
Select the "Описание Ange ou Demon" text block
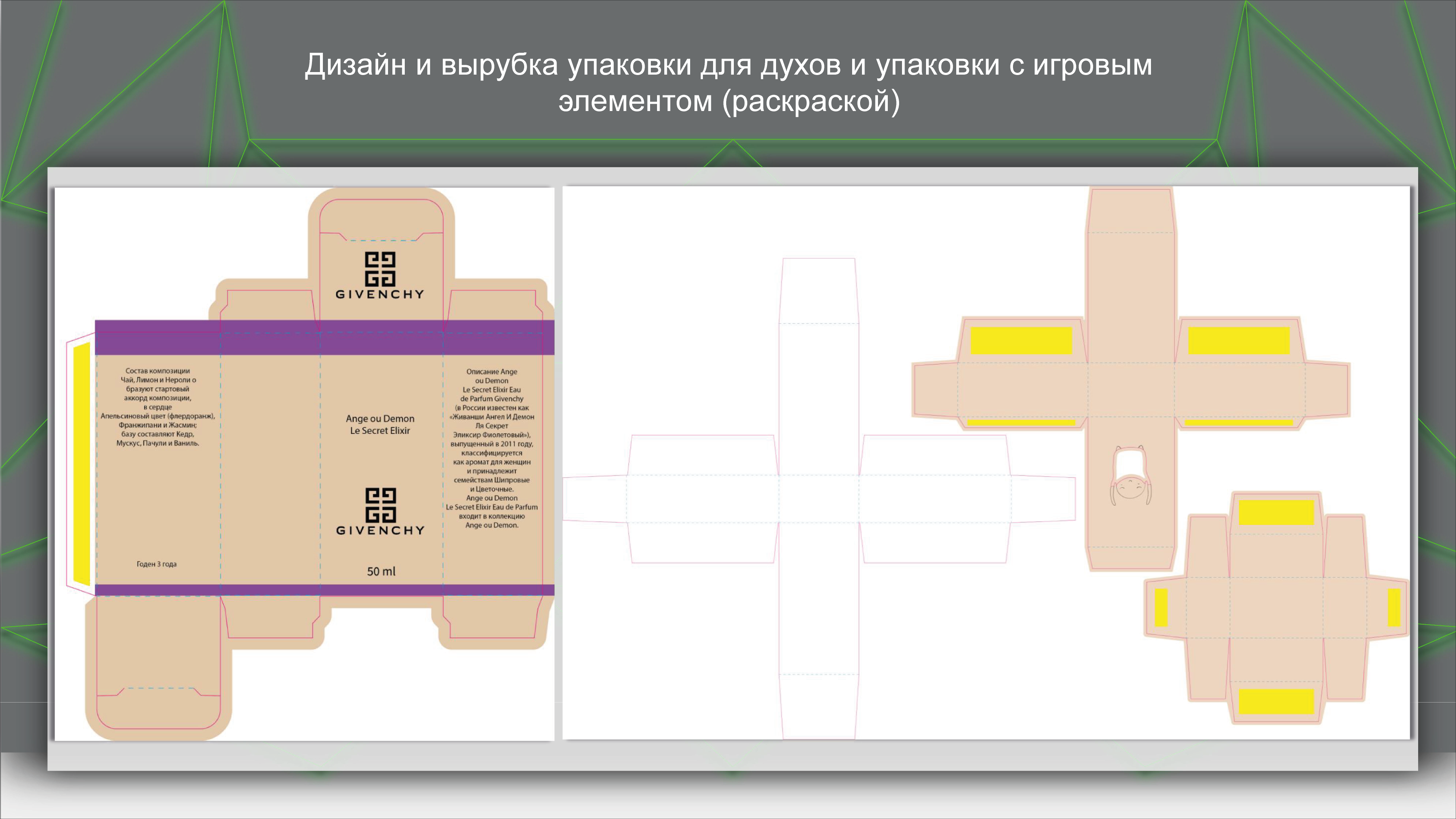(x=492, y=448)
